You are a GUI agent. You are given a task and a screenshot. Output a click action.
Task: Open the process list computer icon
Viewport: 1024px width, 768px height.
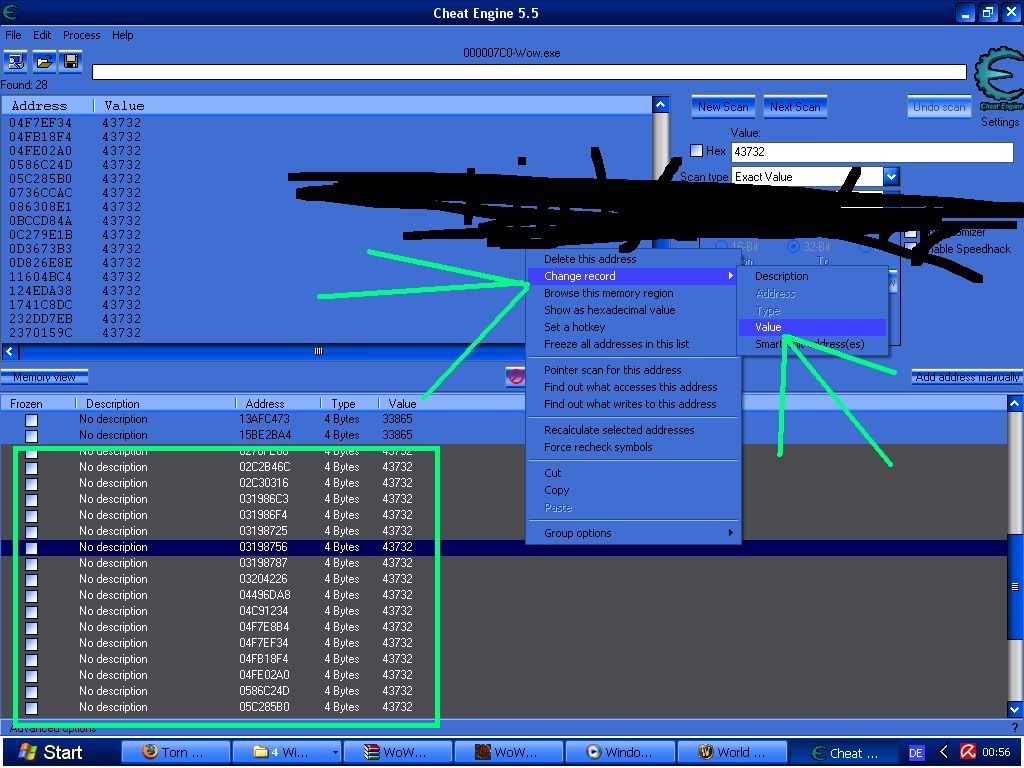15,62
